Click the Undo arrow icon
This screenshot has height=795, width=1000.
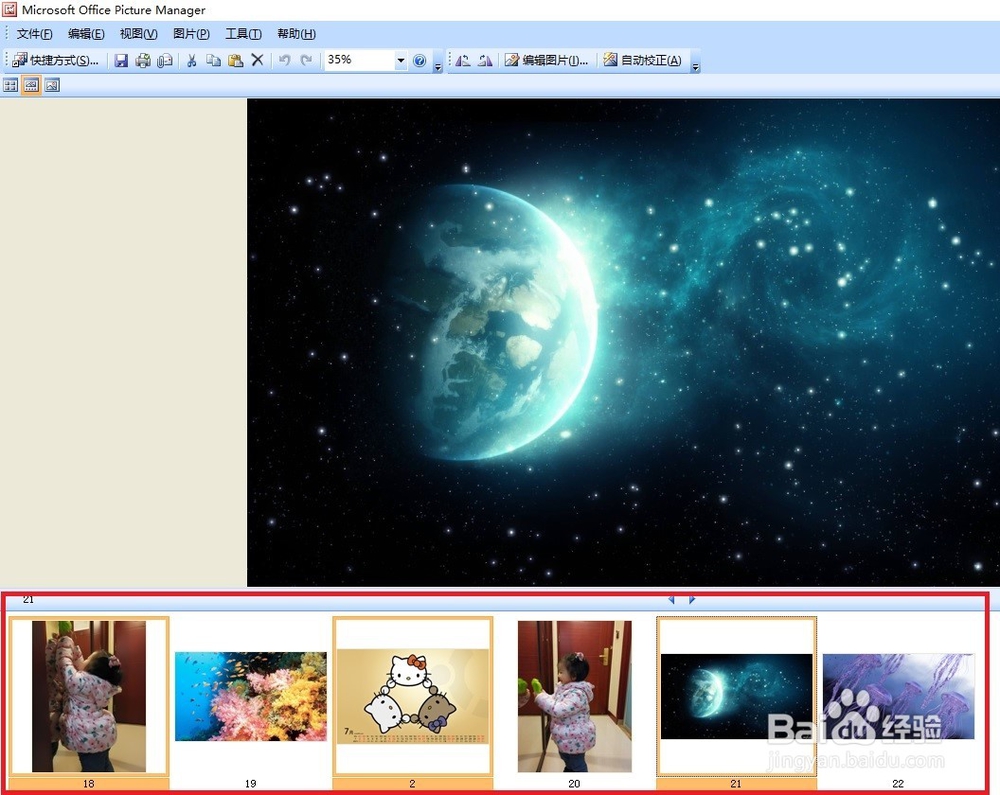coord(283,60)
